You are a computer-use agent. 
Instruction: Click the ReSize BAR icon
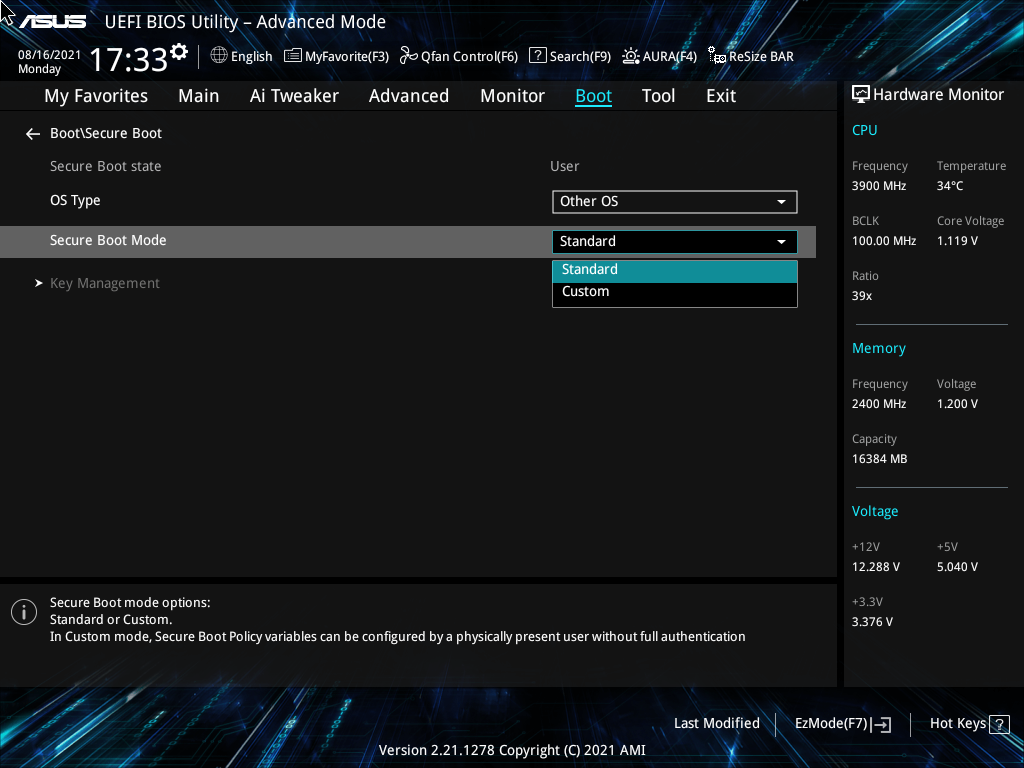[x=716, y=56]
